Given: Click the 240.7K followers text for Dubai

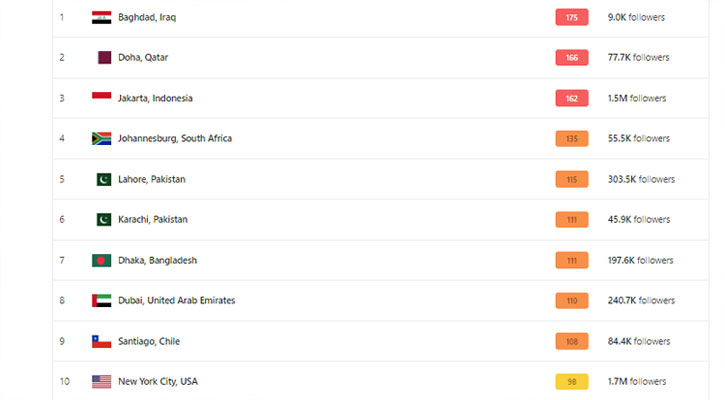Looking at the screenshot, I should [x=641, y=300].
